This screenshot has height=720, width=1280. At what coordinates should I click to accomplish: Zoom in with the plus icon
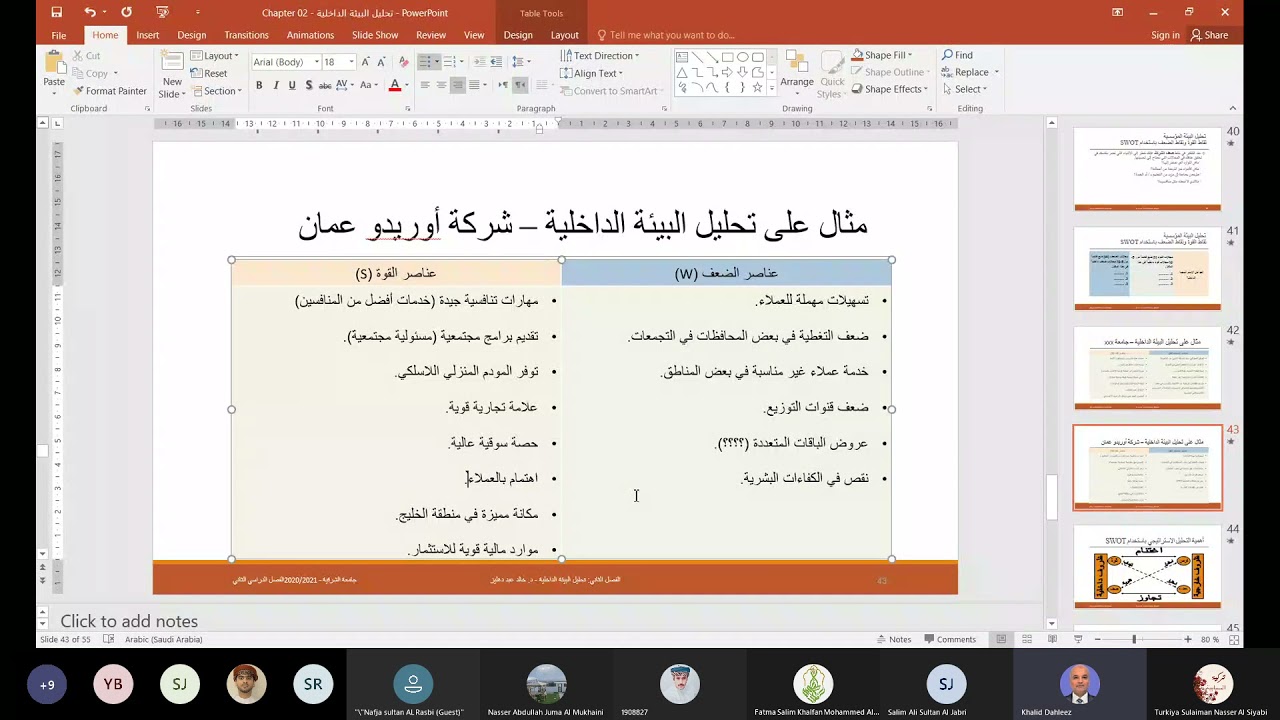1188,639
